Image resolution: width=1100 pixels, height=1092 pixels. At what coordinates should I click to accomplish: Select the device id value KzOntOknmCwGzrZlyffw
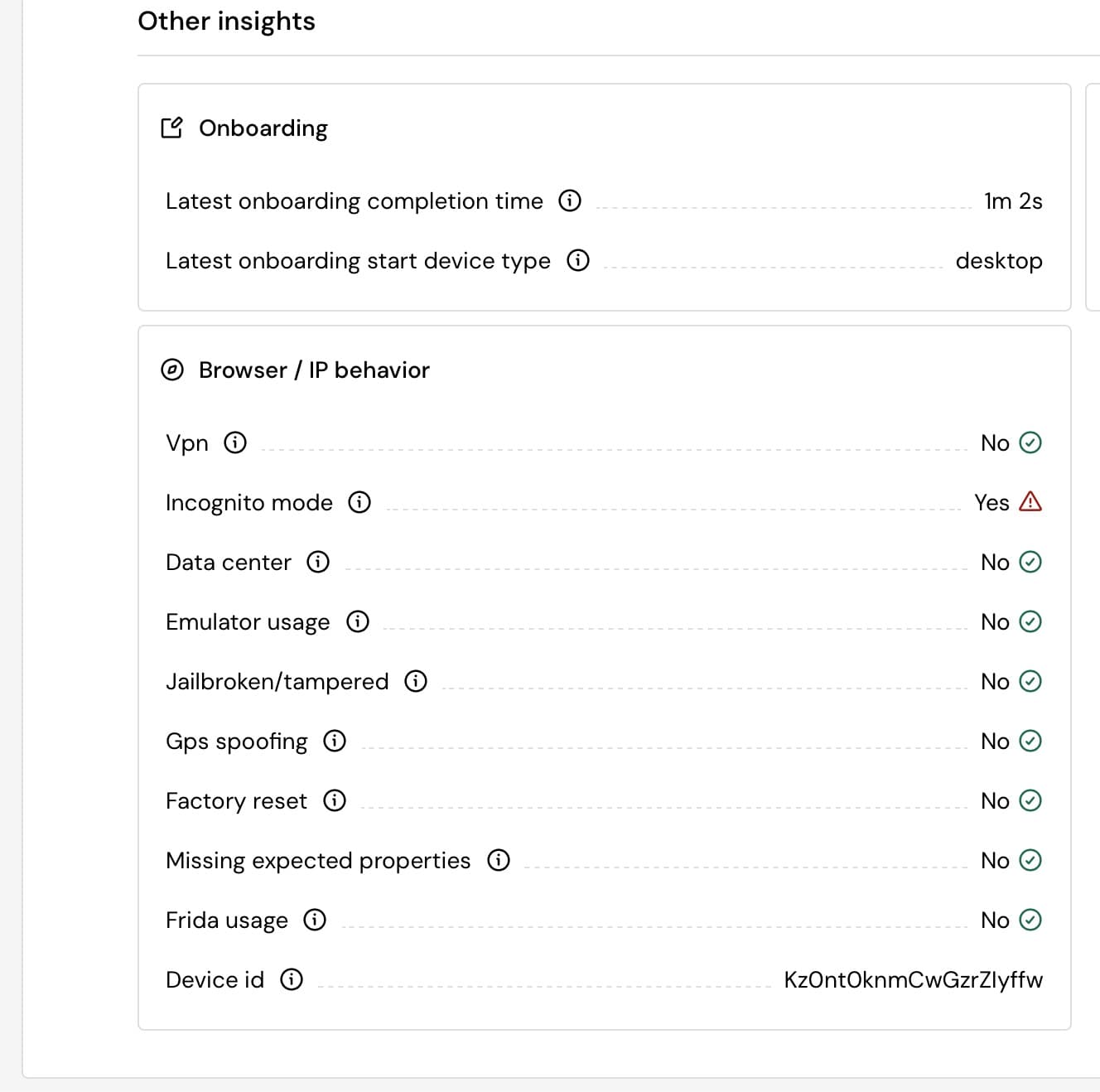point(913,979)
